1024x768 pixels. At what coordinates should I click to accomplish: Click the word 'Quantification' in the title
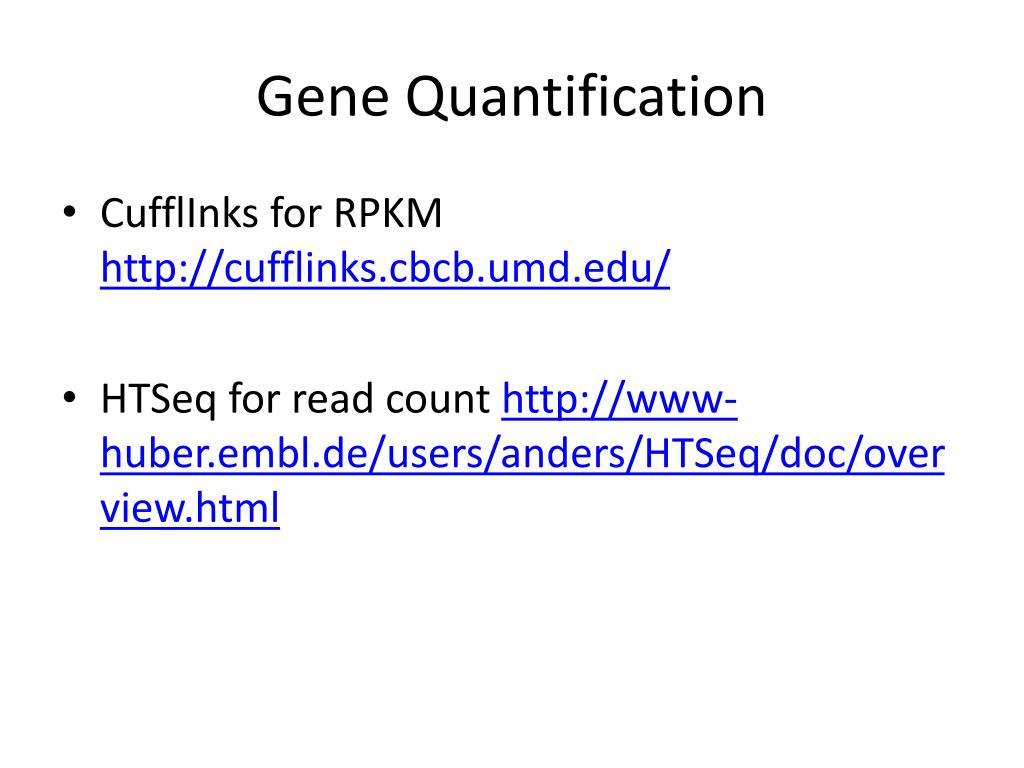click(x=585, y=97)
